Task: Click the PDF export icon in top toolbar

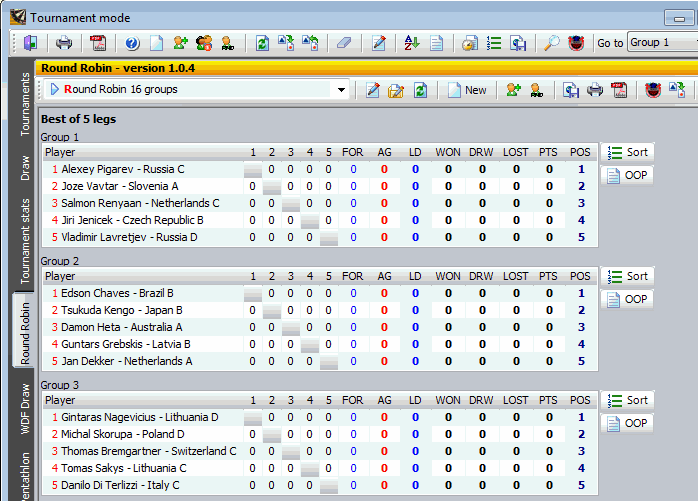Action: [x=98, y=43]
